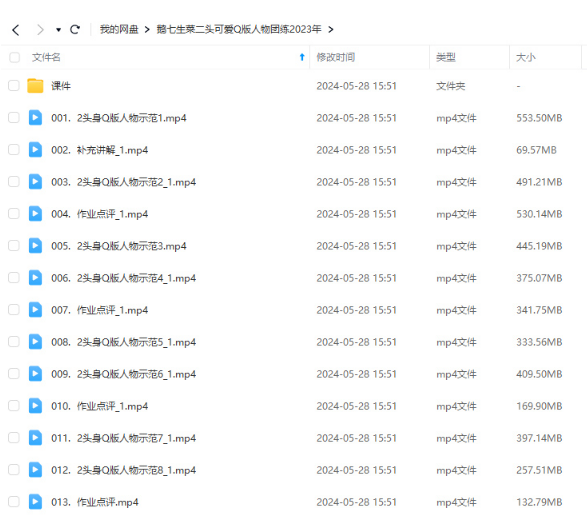Screen dimensions: 587x523
Task: Click the blue sort arrow in the 文件名 column
Action: click(302, 57)
